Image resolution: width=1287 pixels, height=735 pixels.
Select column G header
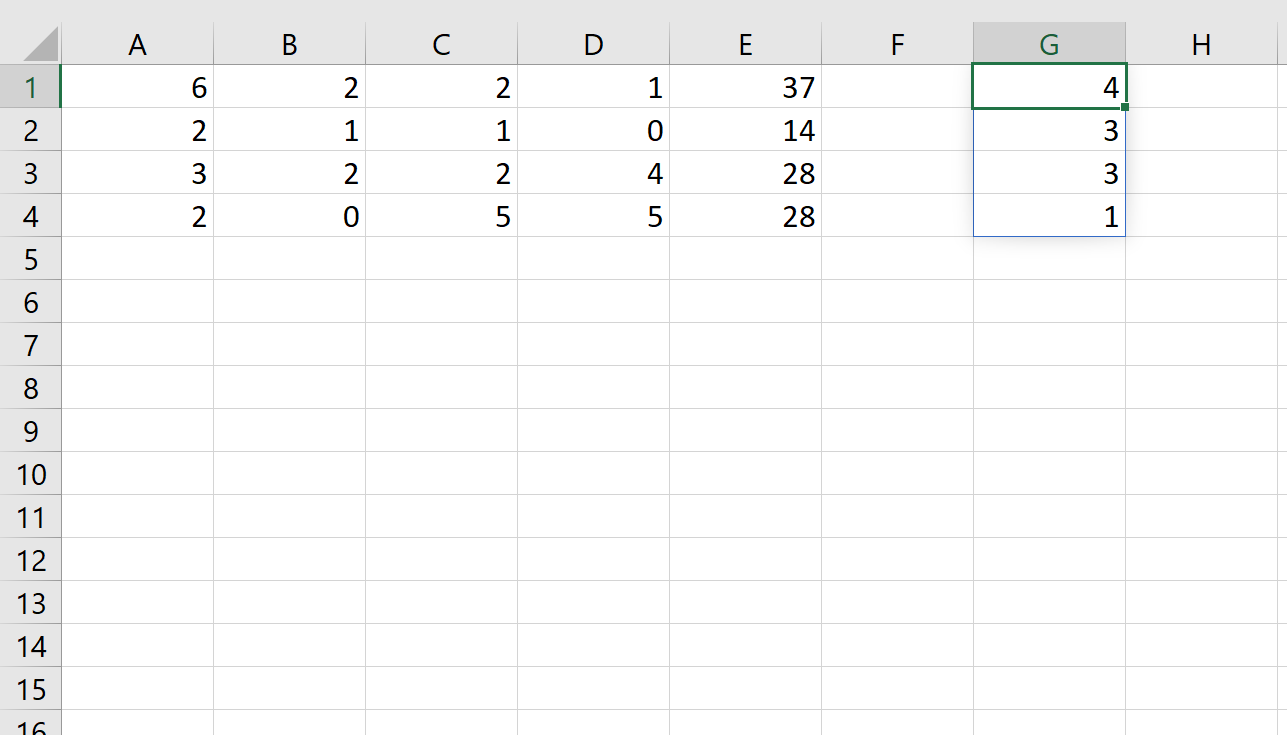1049,44
